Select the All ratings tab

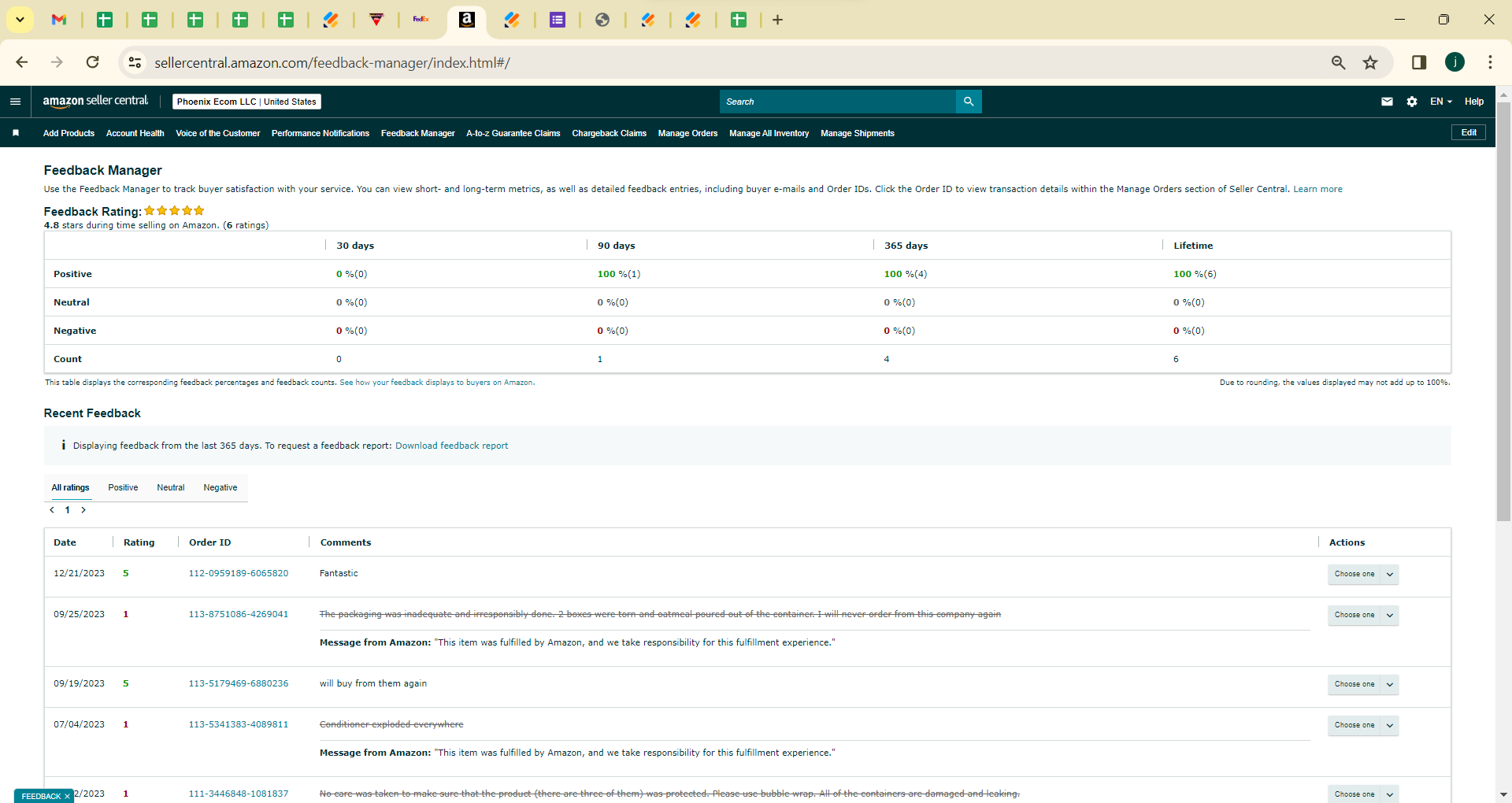pos(71,488)
